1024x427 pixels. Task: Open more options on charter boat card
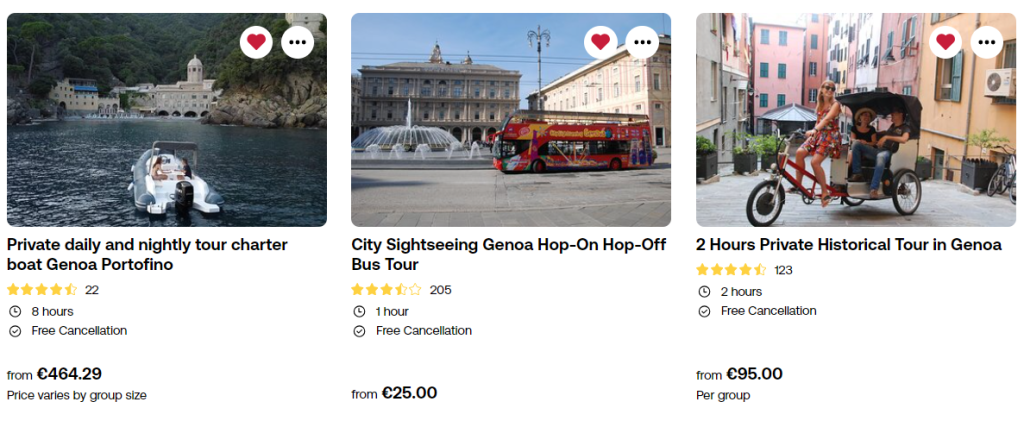(298, 41)
